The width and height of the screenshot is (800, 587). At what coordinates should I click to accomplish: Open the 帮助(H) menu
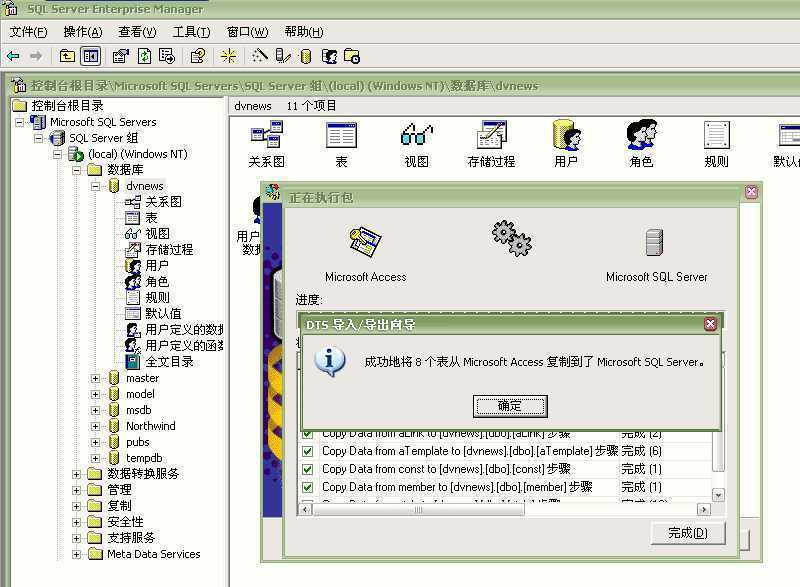[304, 32]
